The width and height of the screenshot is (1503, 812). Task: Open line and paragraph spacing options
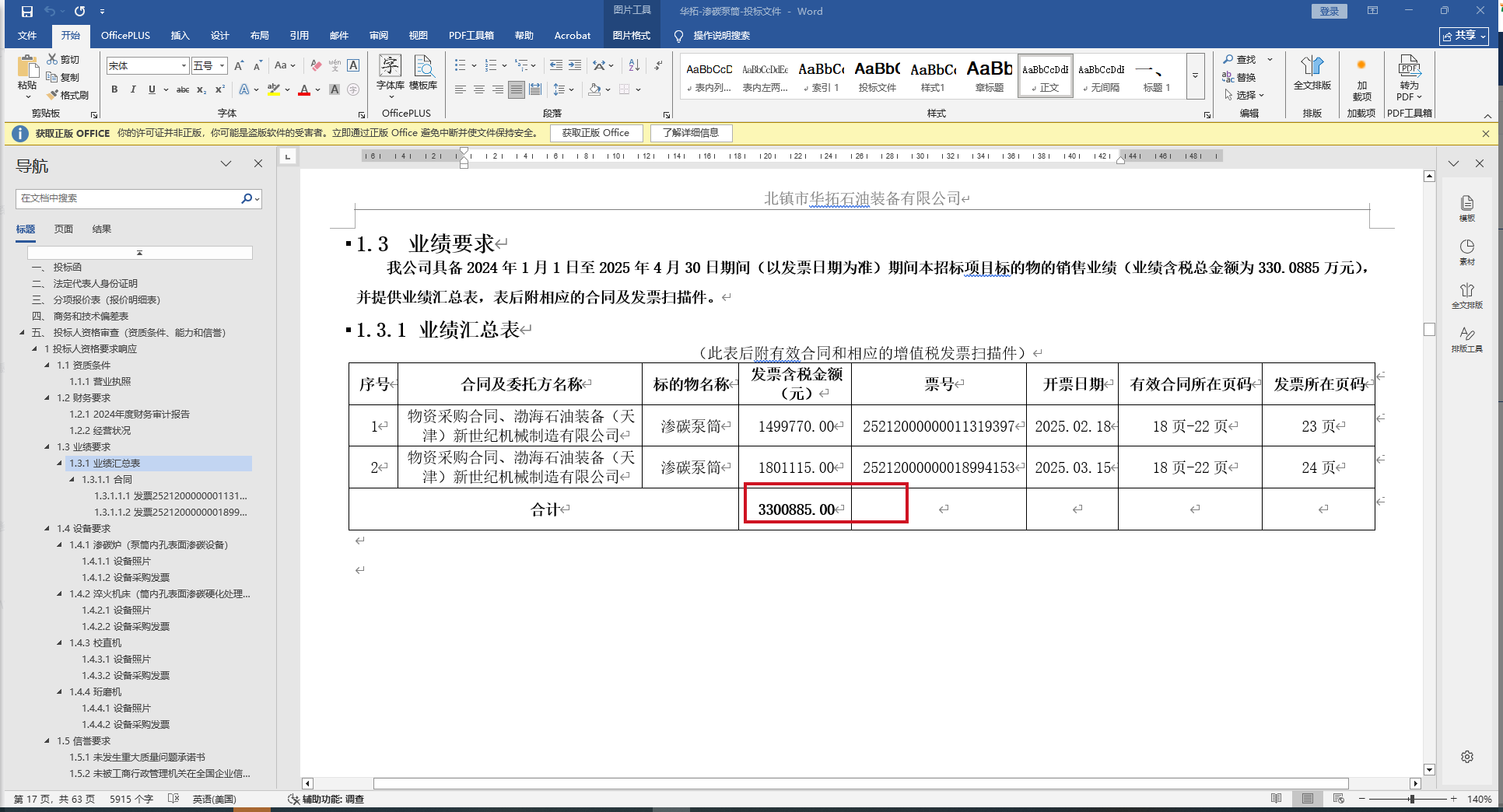click(559, 89)
